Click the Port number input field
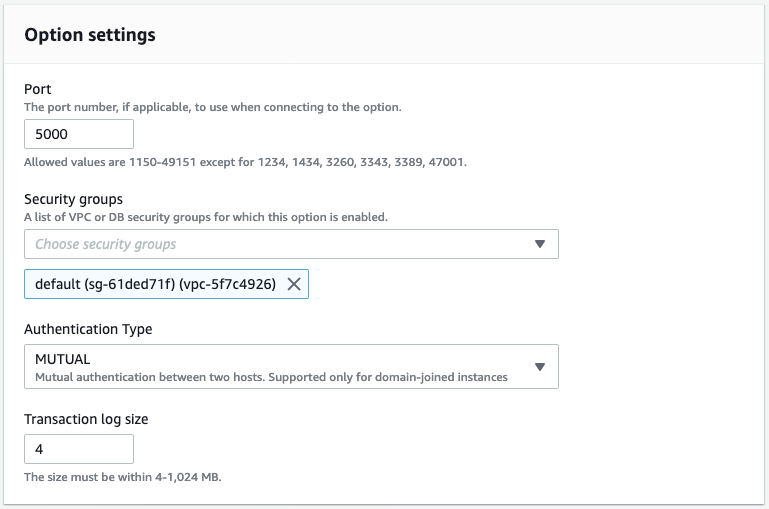The height and width of the screenshot is (509, 769). coord(79,134)
